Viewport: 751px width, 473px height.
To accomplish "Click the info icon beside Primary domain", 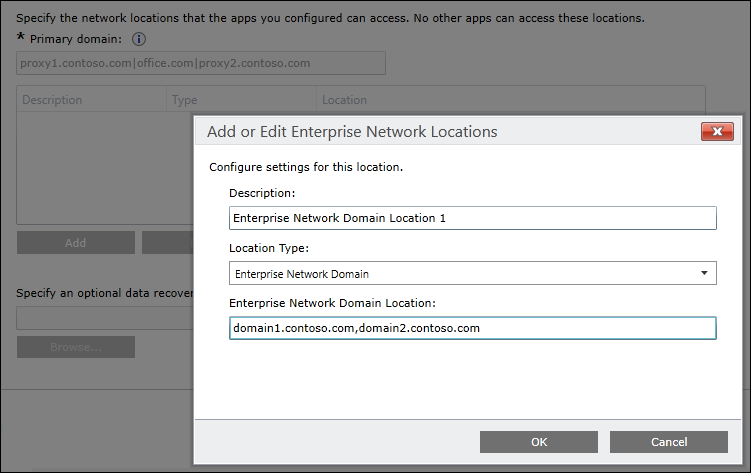I will [x=139, y=39].
